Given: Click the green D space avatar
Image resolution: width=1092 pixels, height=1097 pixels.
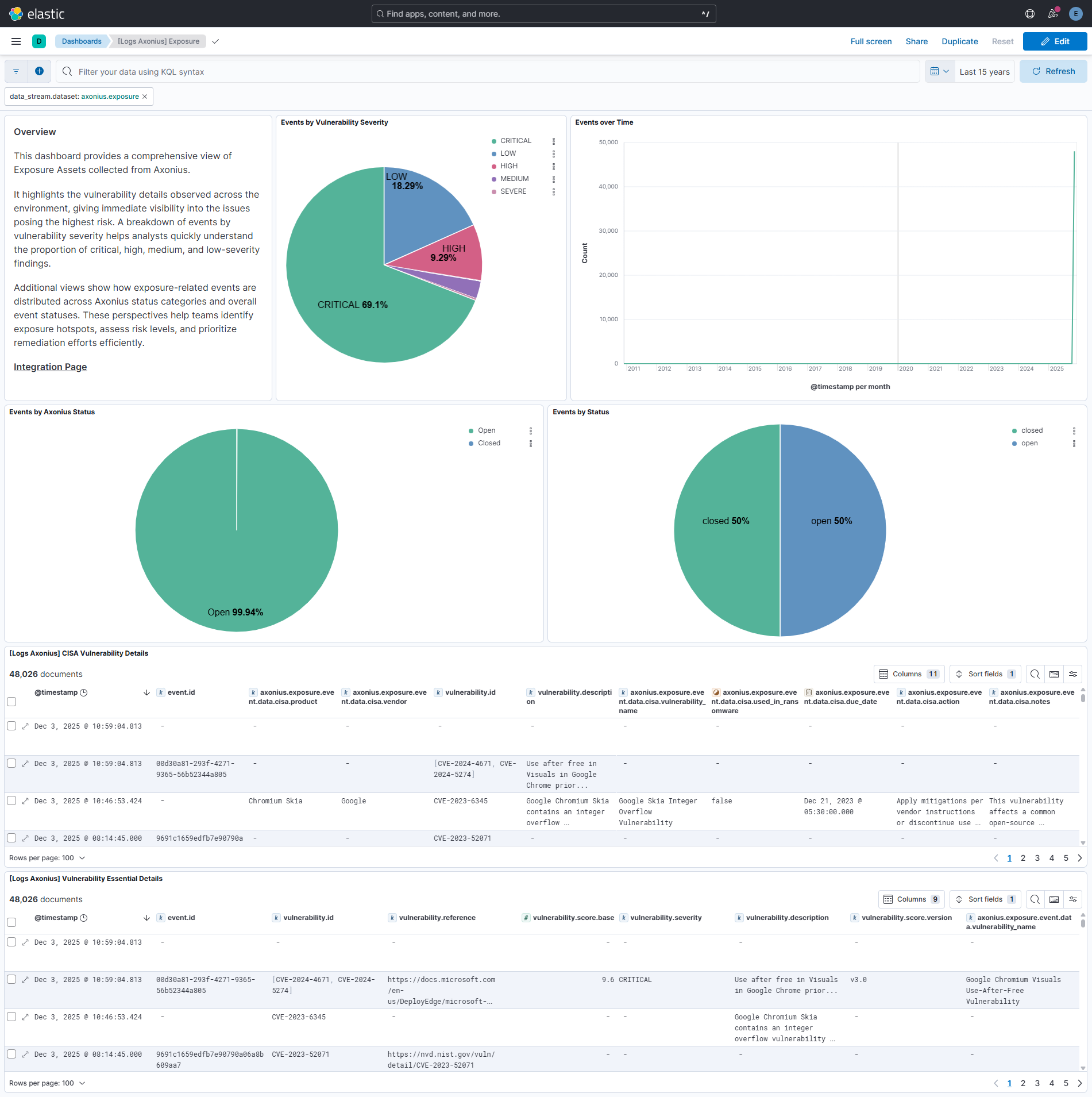Looking at the screenshot, I should (39, 41).
